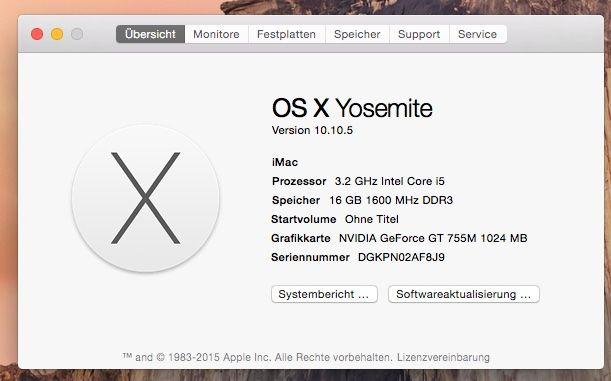Click the OS X Yosemite logo
611x381 pixels.
pos(145,198)
